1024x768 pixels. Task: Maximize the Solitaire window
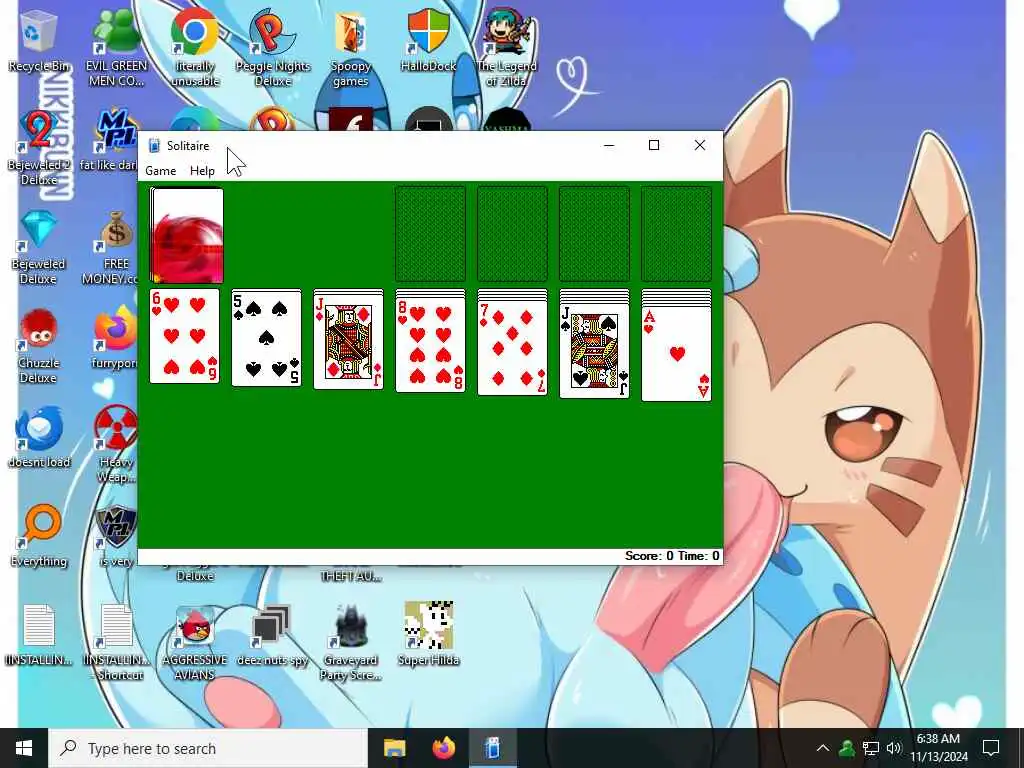tap(654, 145)
